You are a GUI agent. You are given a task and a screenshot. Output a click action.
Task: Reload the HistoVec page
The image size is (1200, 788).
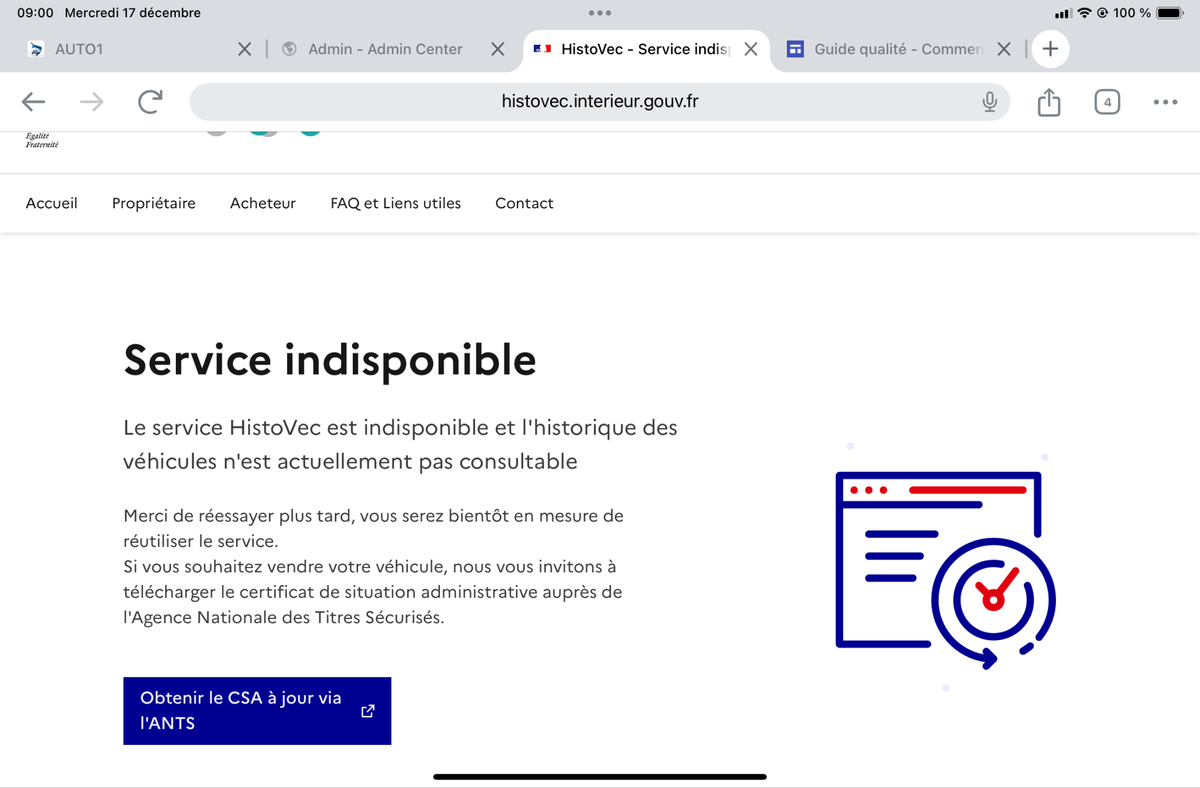pos(150,102)
